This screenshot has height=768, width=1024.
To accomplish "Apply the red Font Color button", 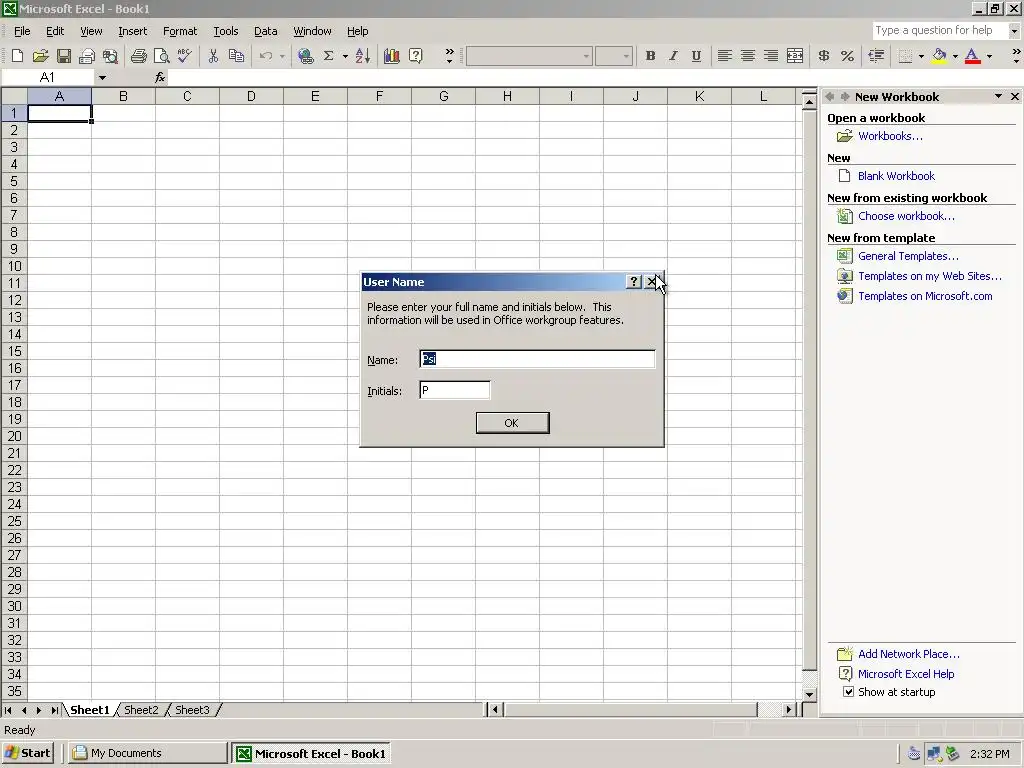I will pyautogui.click(x=973, y=56).
